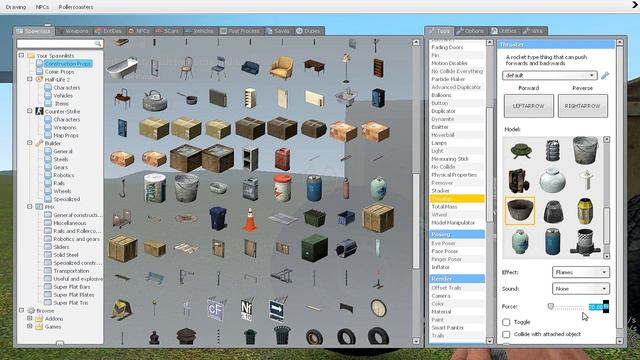
Task: Select the Super Flat Bars list
Action: point(71,287)
